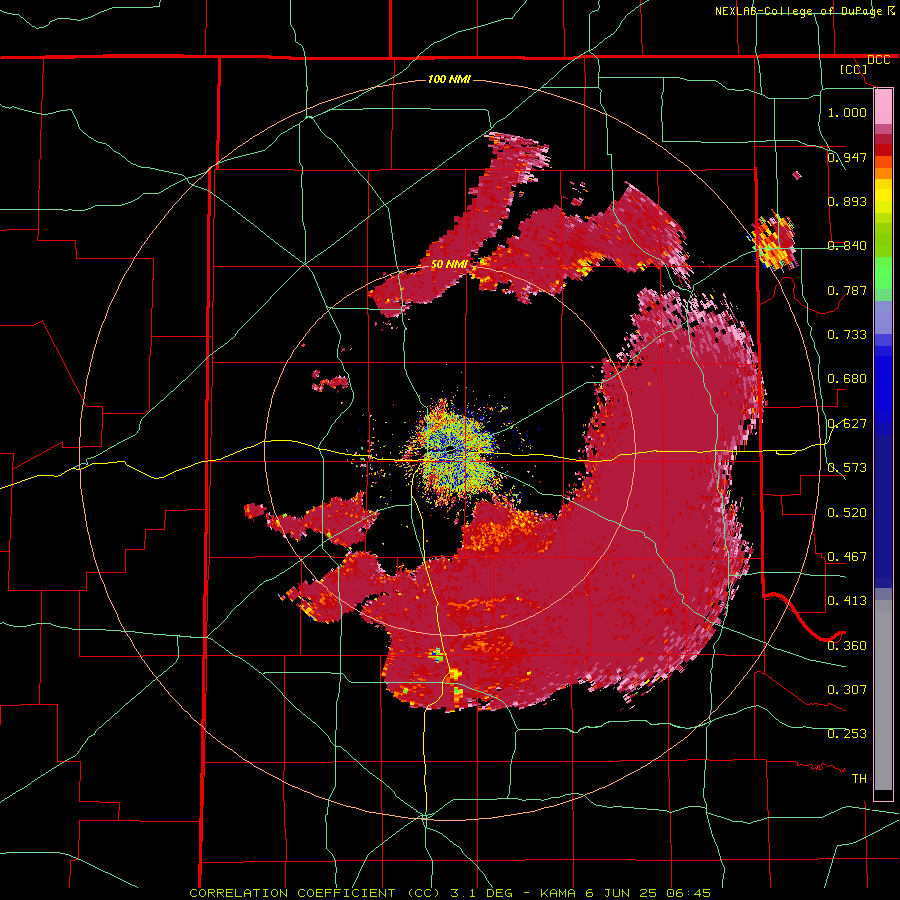
Task: Click the 0.627 scale value
Action: pyautogui.click(x=847, y=423)
